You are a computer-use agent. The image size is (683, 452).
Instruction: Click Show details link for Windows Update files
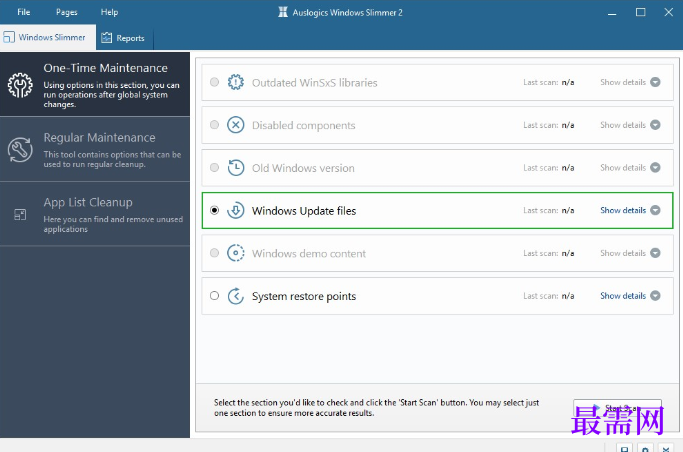click(623, 210)
